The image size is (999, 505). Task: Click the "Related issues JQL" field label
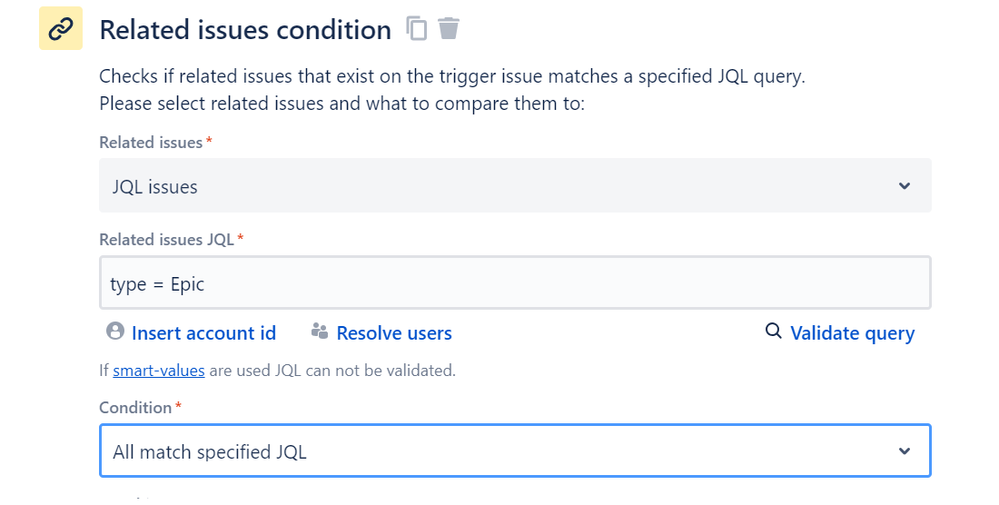[x=166, y=239]
